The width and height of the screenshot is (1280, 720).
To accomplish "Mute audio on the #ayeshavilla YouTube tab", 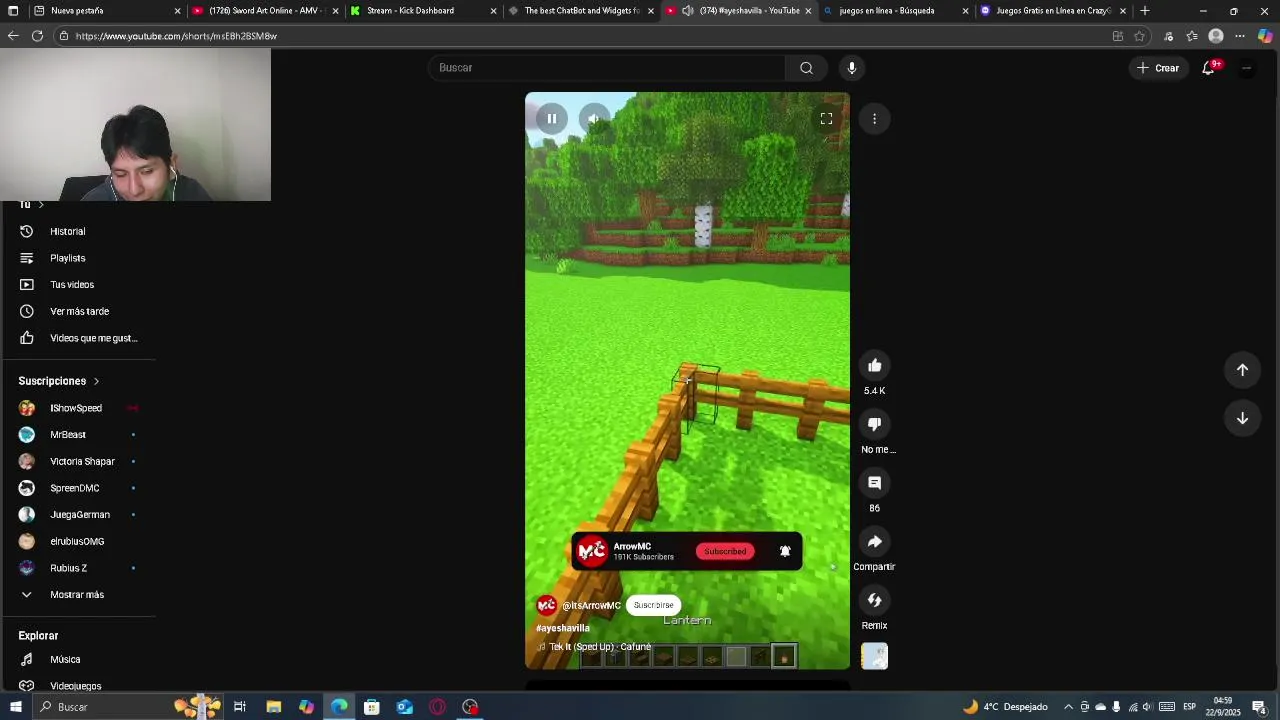I will (688, 11).
